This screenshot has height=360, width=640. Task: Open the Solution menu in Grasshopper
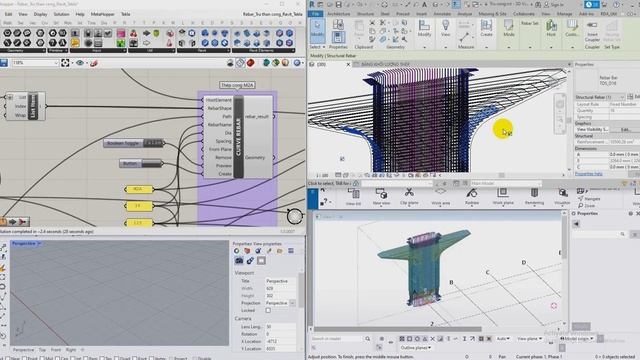61,14
